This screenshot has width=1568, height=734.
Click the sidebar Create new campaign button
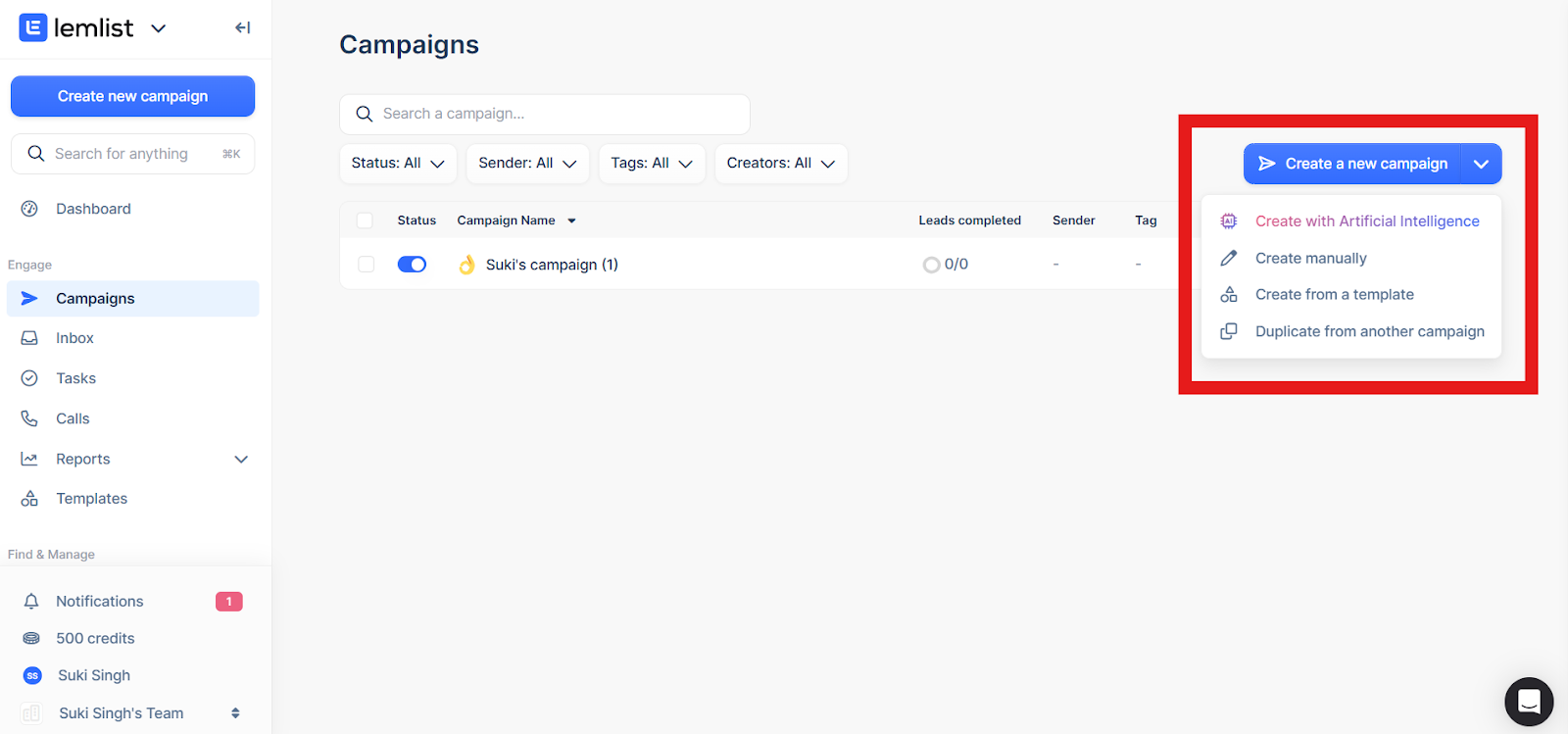[x=132, y=96]
